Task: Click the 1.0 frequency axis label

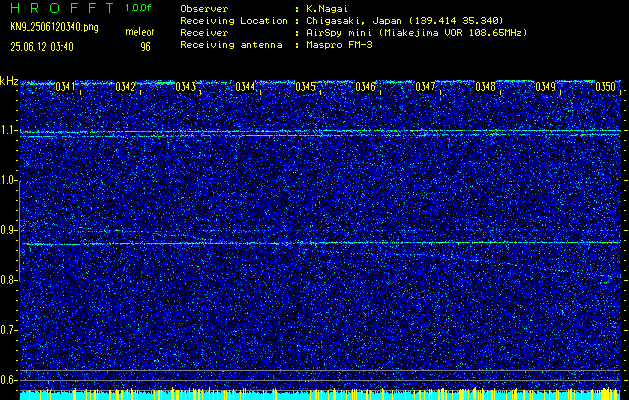Action: click(x=7, y=181)
